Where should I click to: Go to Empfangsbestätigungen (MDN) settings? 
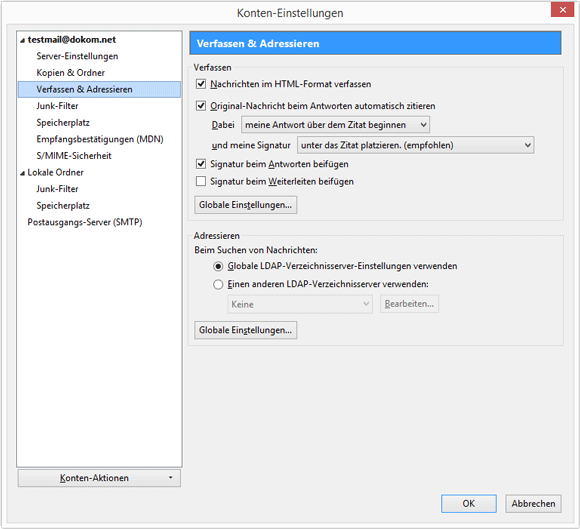(x=100, y=139)
